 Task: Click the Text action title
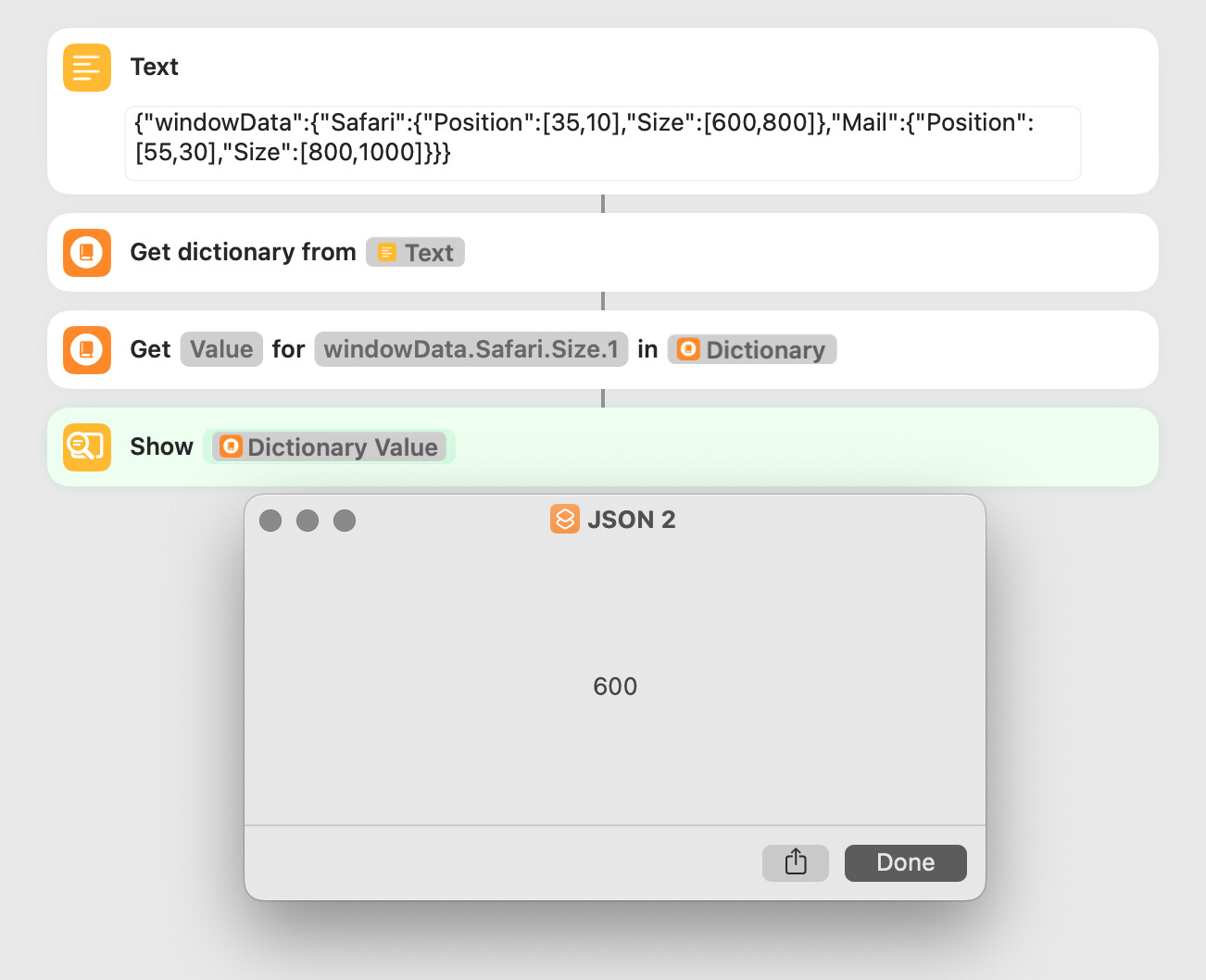pos(154,67)
